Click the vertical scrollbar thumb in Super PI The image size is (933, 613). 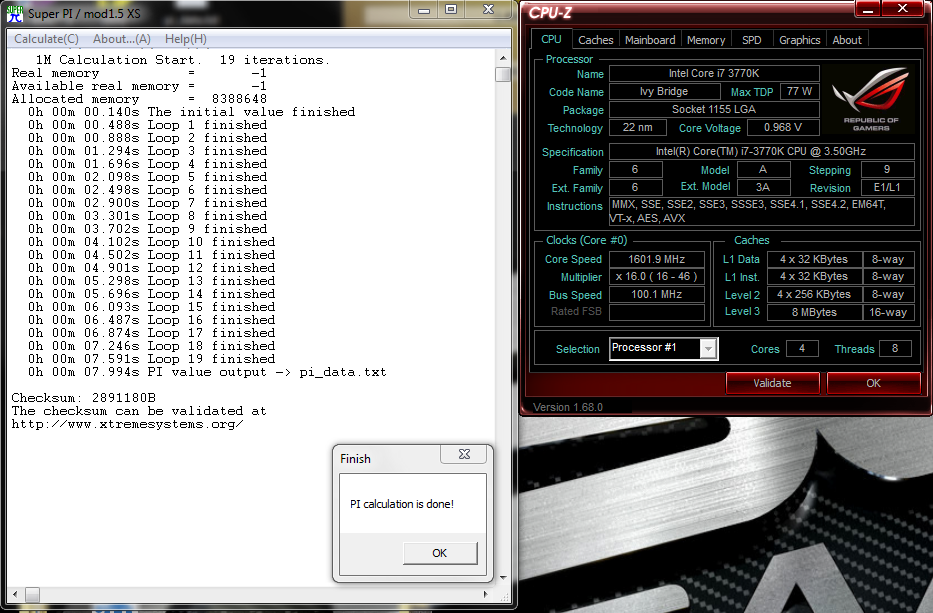click(503, 74)
